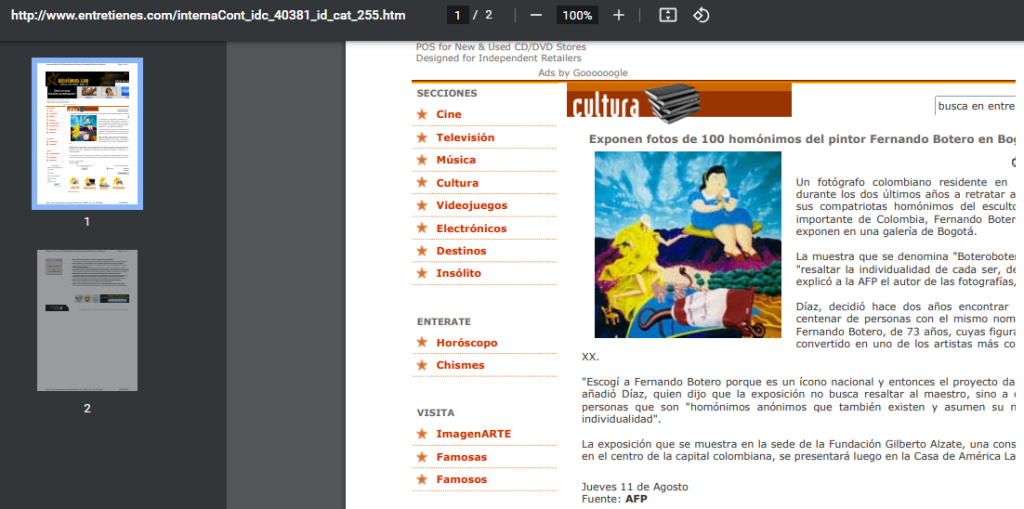Click the star icon beside Horóscopo

coord(422,343)
